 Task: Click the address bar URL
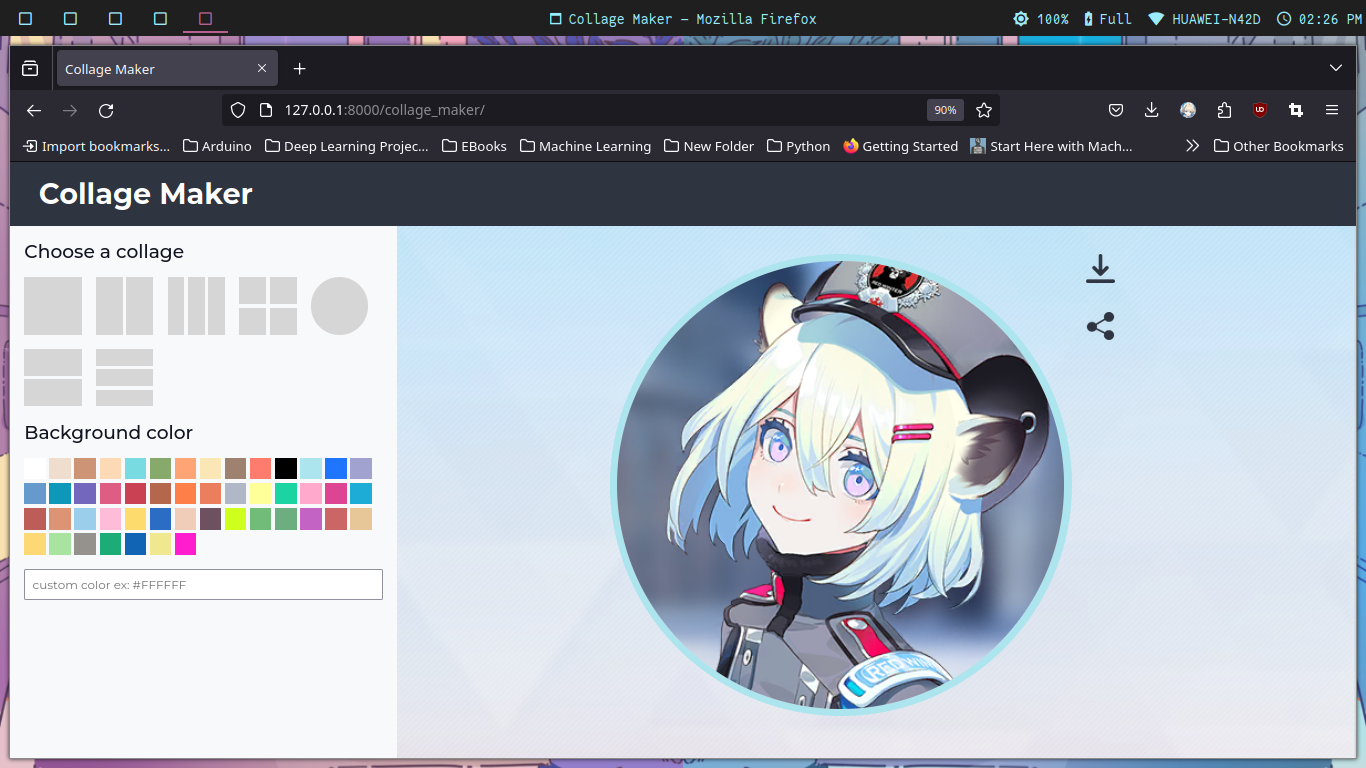point(385,110)
